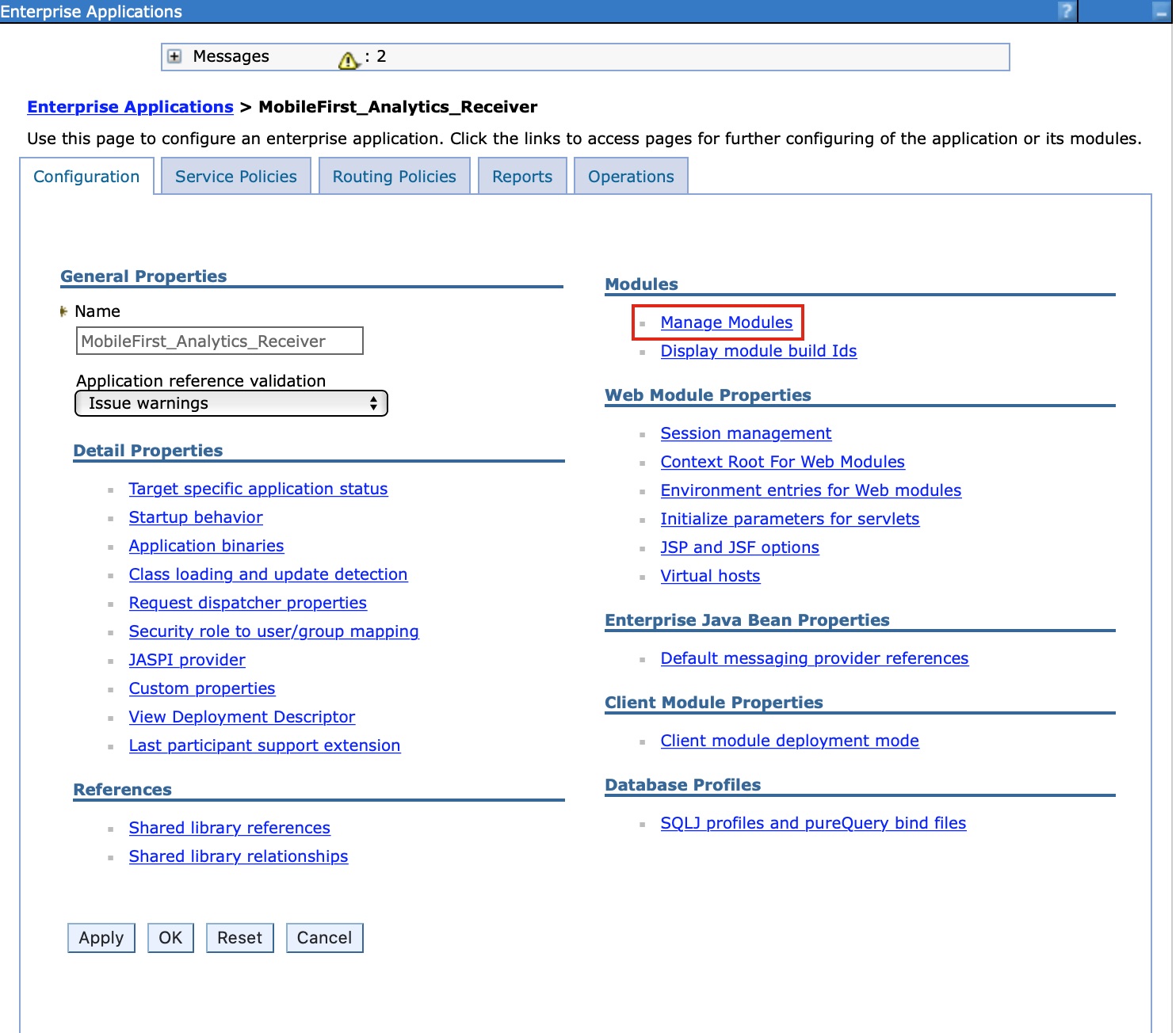Click the Database Profiles heading
Viewport: 1176px width, 1033px height.
point(683,785)
